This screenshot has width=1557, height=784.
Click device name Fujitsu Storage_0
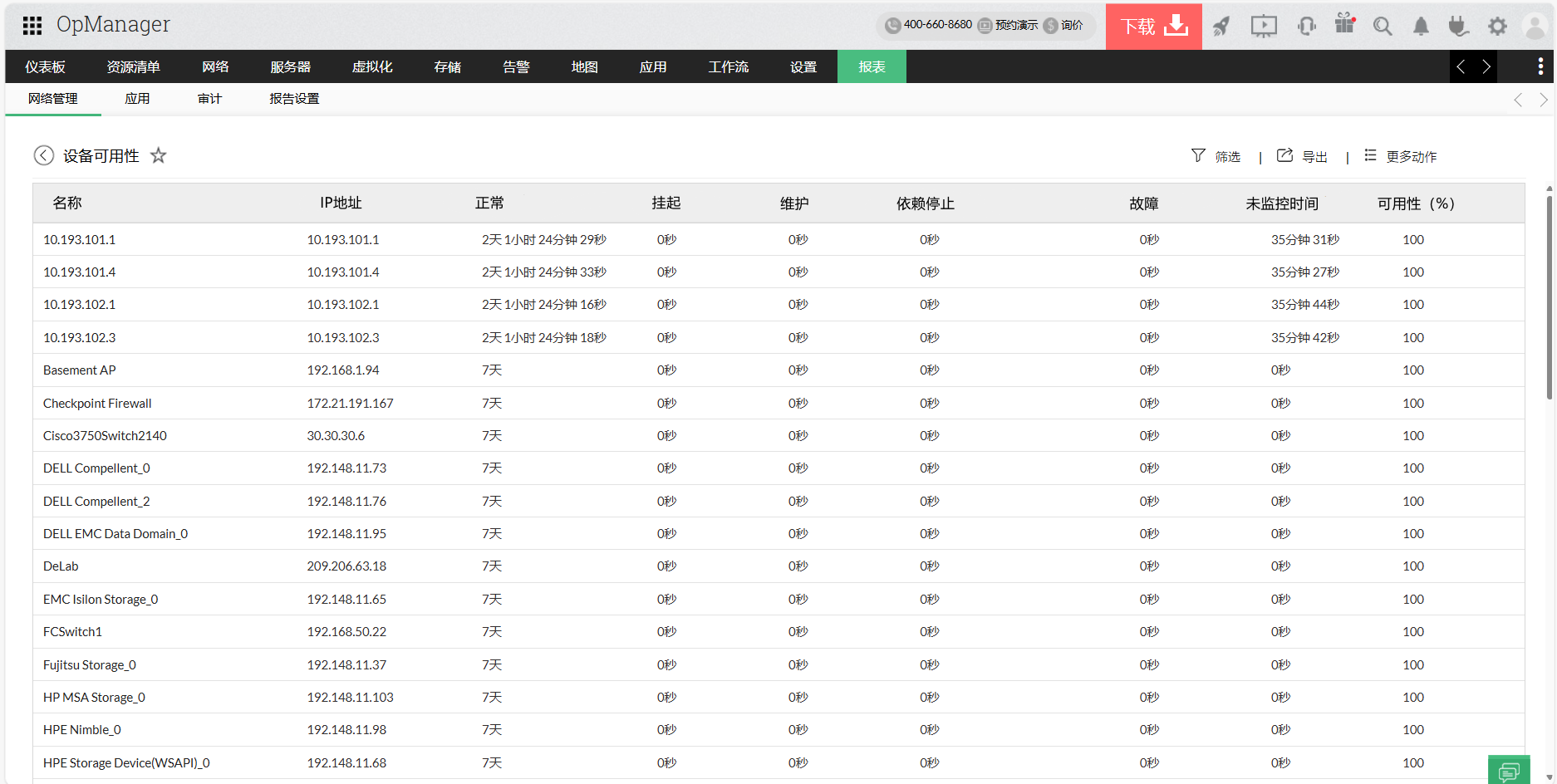pos(90,665)
